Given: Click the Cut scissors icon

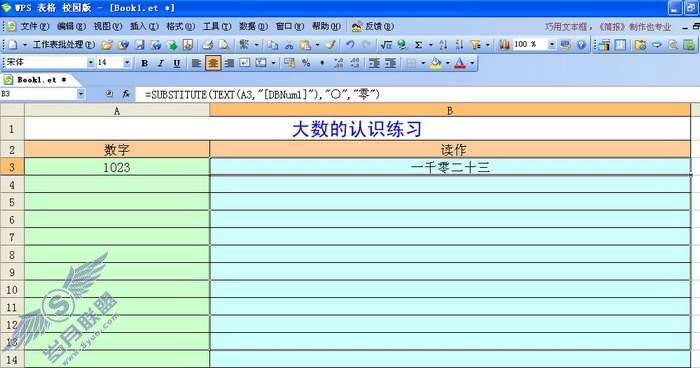Looking at the screenshot, I should click(x=289, y=45).
